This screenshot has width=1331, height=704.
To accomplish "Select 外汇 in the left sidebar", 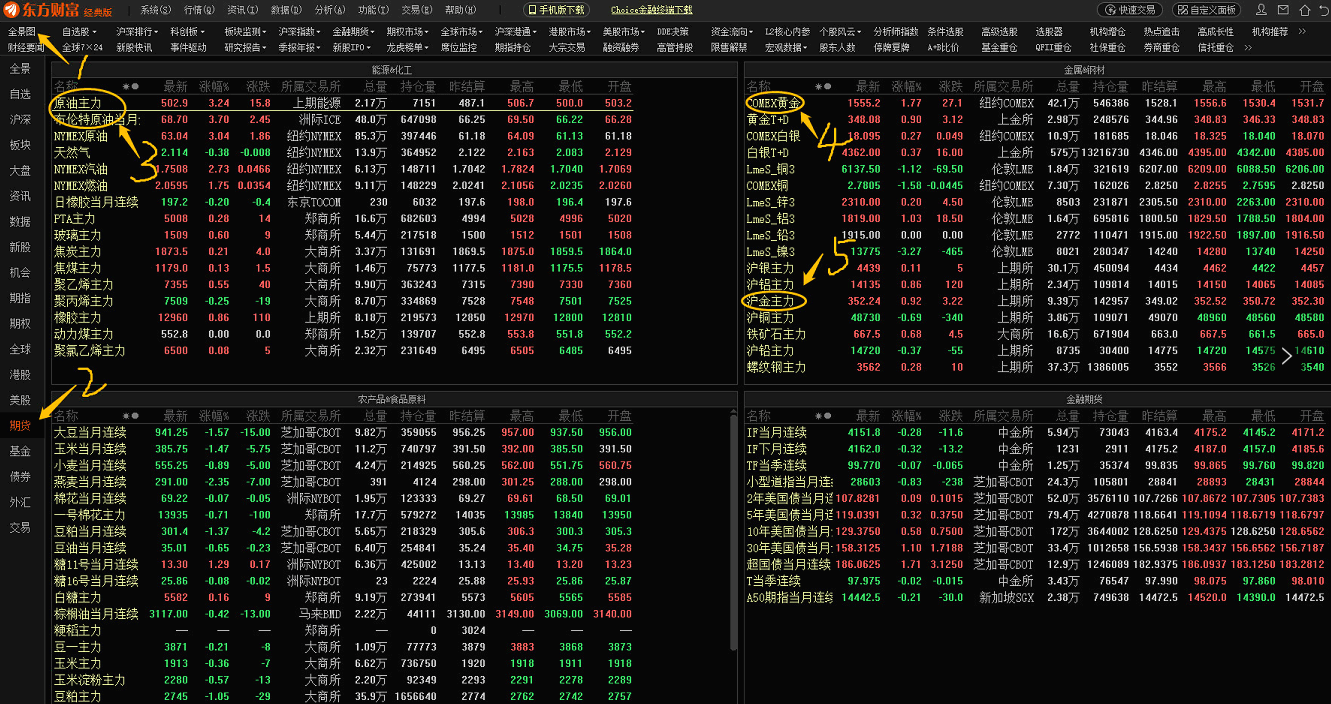I will [20, 502].
